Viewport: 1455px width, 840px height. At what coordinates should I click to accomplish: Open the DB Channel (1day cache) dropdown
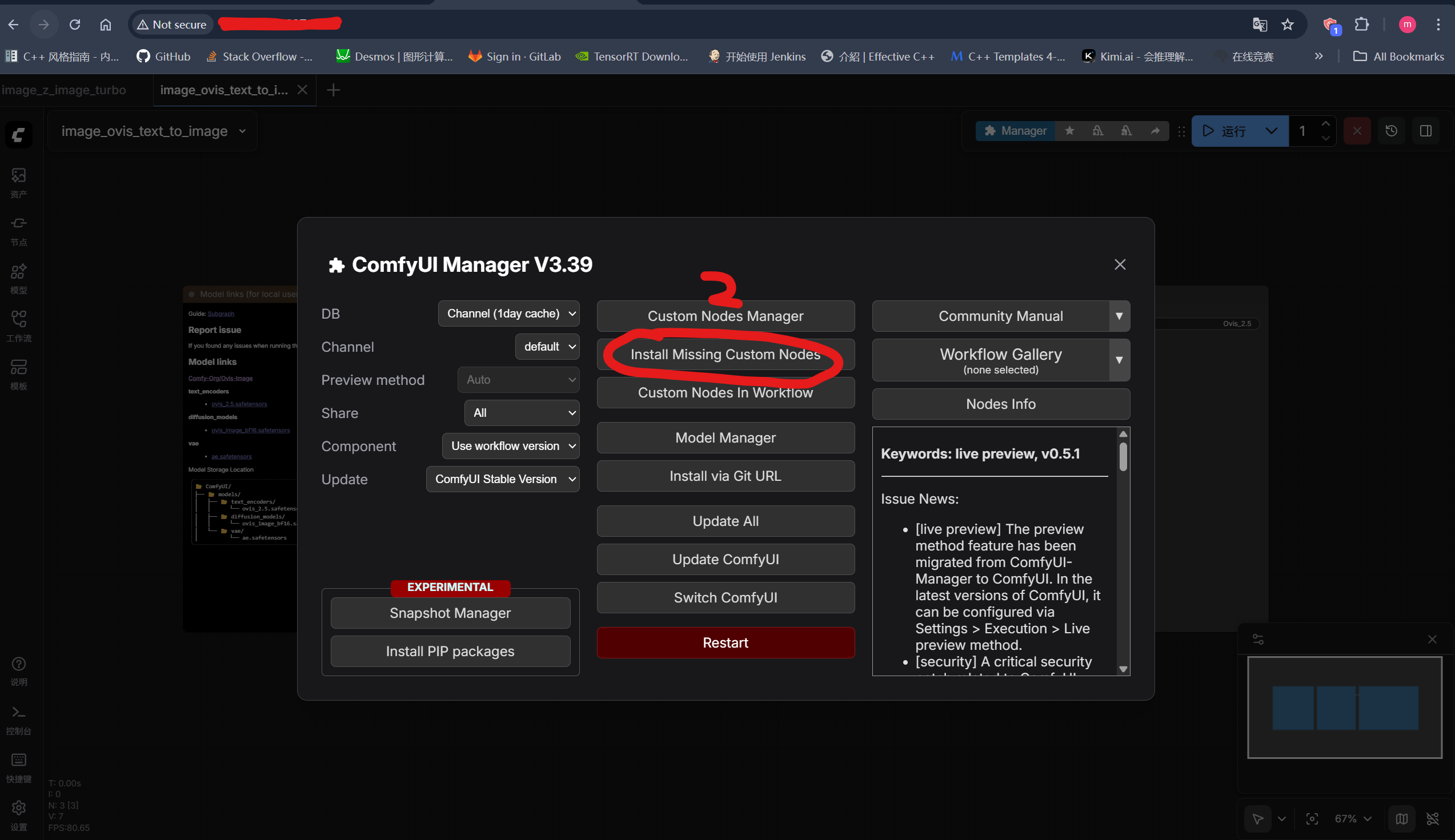point(508,314)
